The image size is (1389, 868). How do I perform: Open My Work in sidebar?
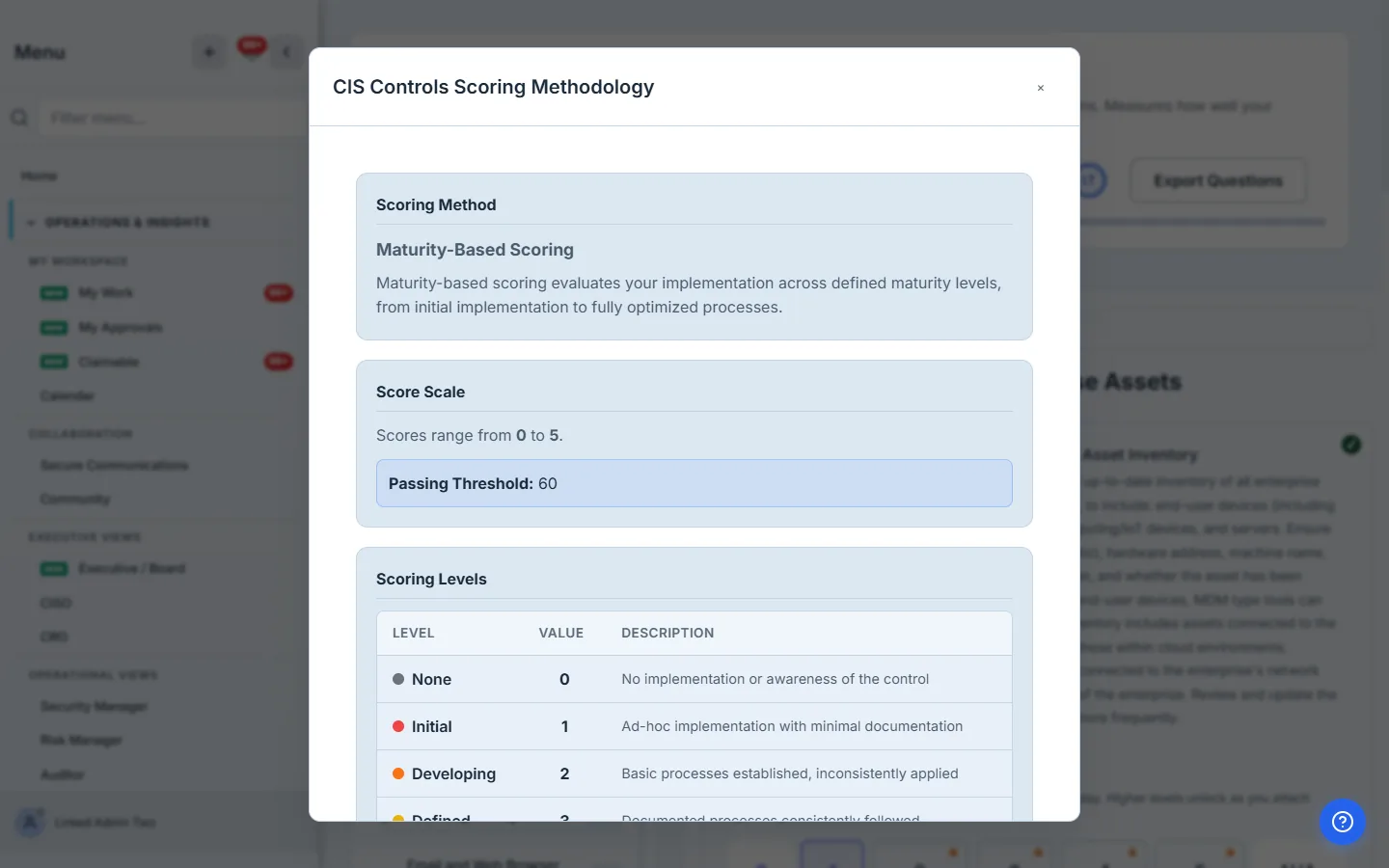click(106, 292)
